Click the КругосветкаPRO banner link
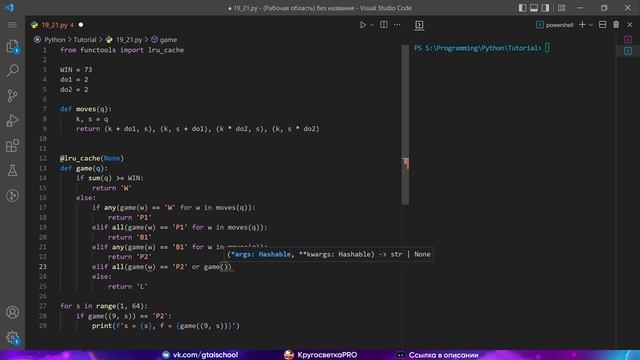The height and width of the screenshot is (360, 640). (320, 355)
